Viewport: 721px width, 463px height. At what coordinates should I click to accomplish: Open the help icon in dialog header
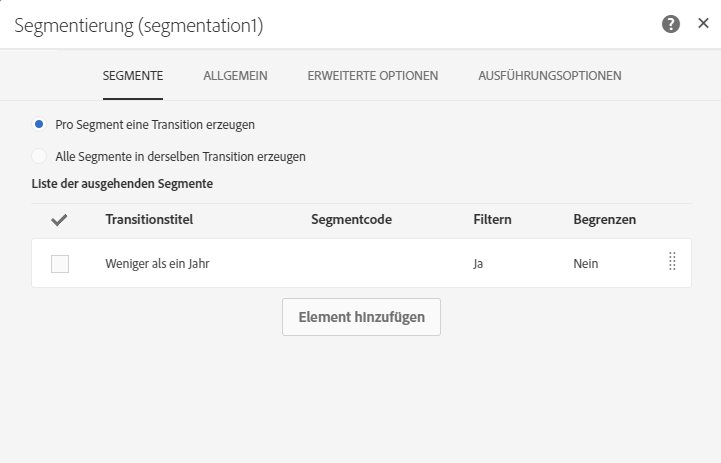tap(671, 24)
